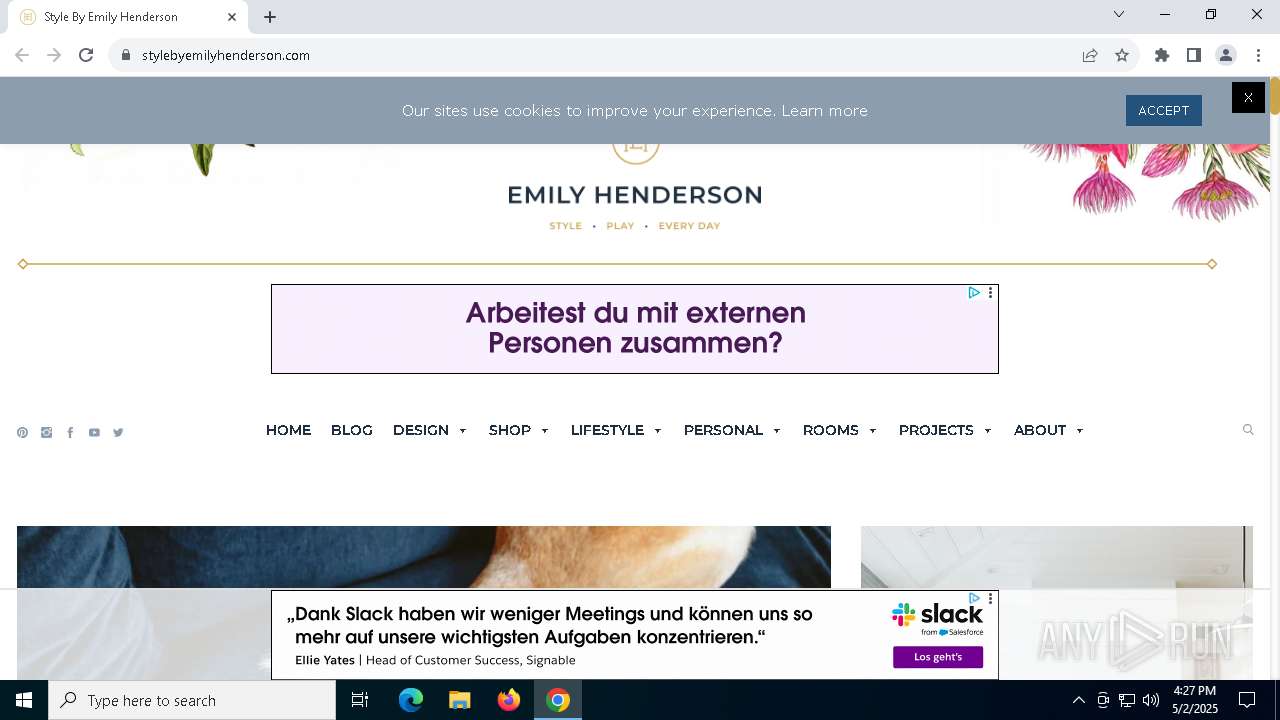Viewport: 1280px width, 720px height.
Task: Click the AdChoices icon on Slack ad
Action: pyautogui.click(x=973, y=598)
